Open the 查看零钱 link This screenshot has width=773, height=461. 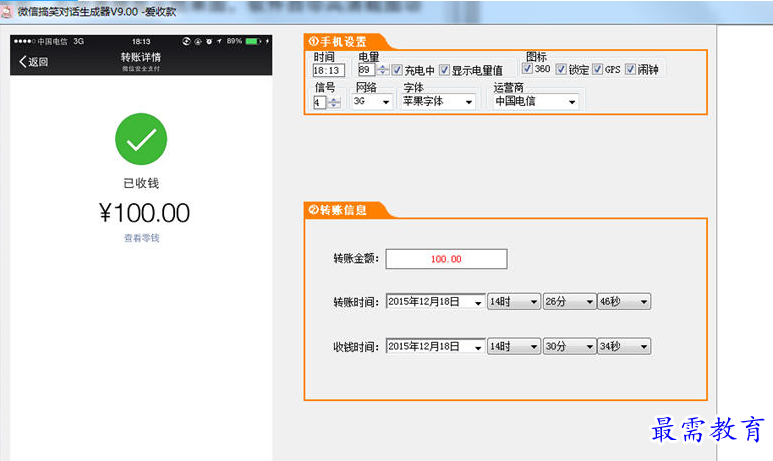[x=141, y=238]
